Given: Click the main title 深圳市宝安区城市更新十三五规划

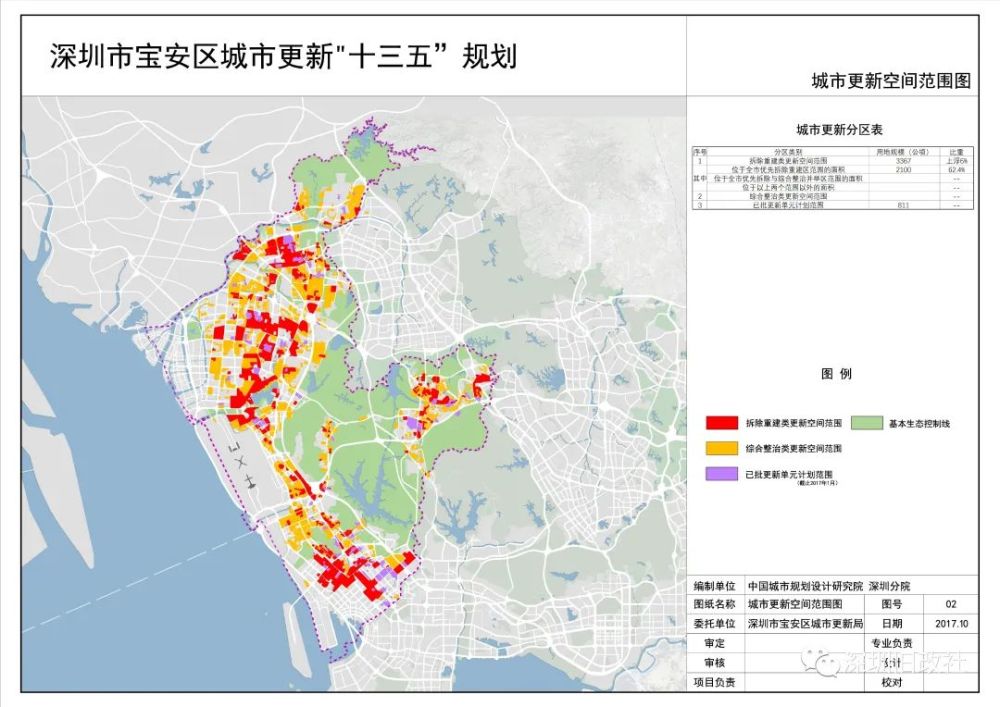Looking at the screenshot, I should pyautogui.click(x=260, y=52).
